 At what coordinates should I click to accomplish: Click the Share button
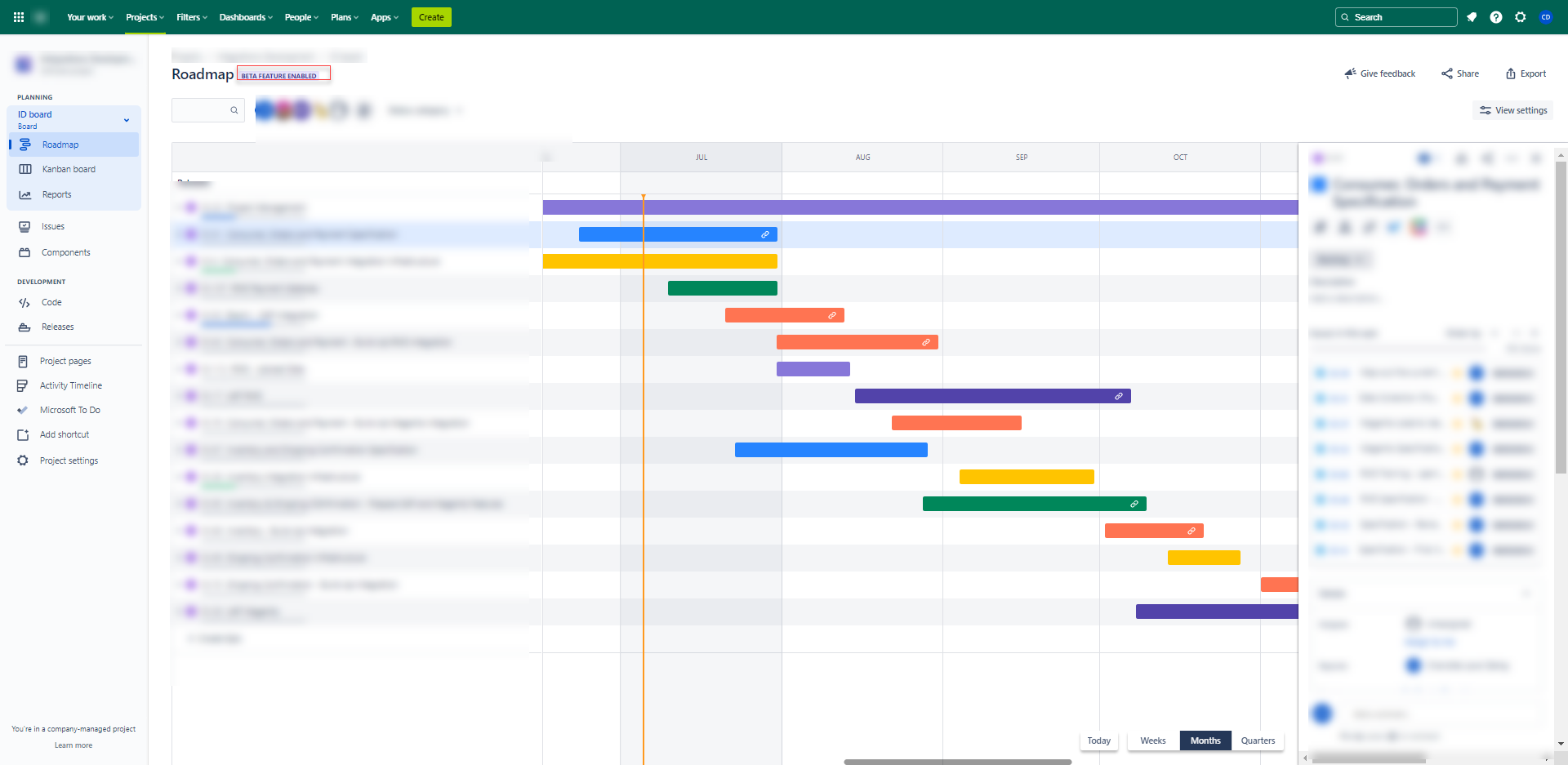1460,73
